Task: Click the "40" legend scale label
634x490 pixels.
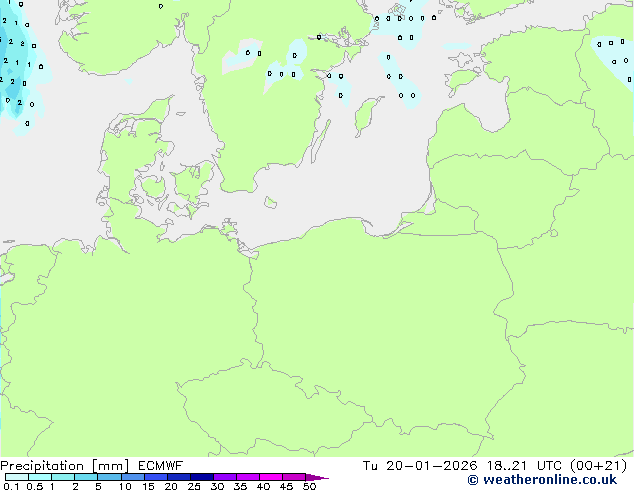Action: (263, 486)
